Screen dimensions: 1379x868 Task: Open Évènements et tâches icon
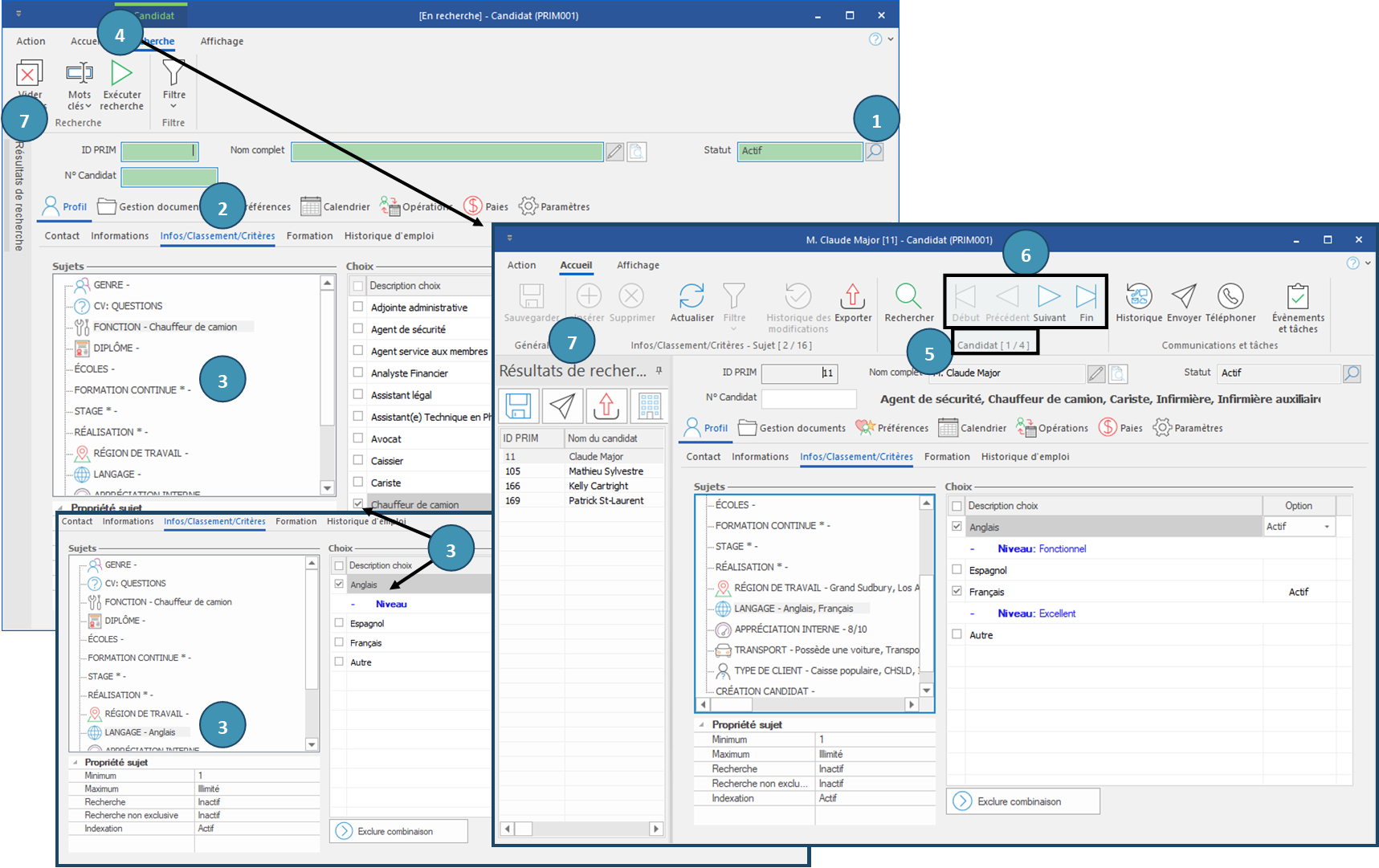1298,297
